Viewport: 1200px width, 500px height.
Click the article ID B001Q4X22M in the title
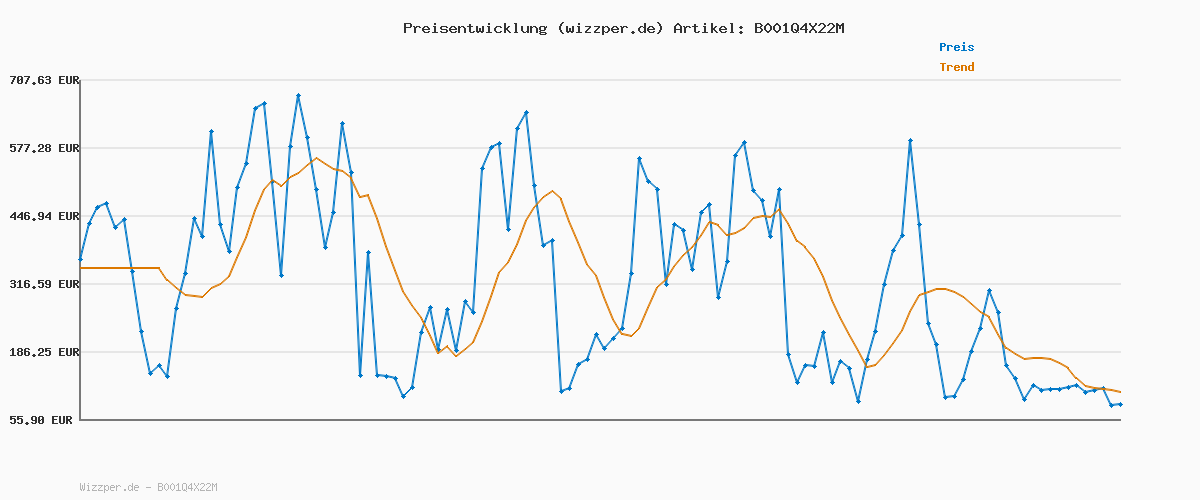(x=794, y=28)
